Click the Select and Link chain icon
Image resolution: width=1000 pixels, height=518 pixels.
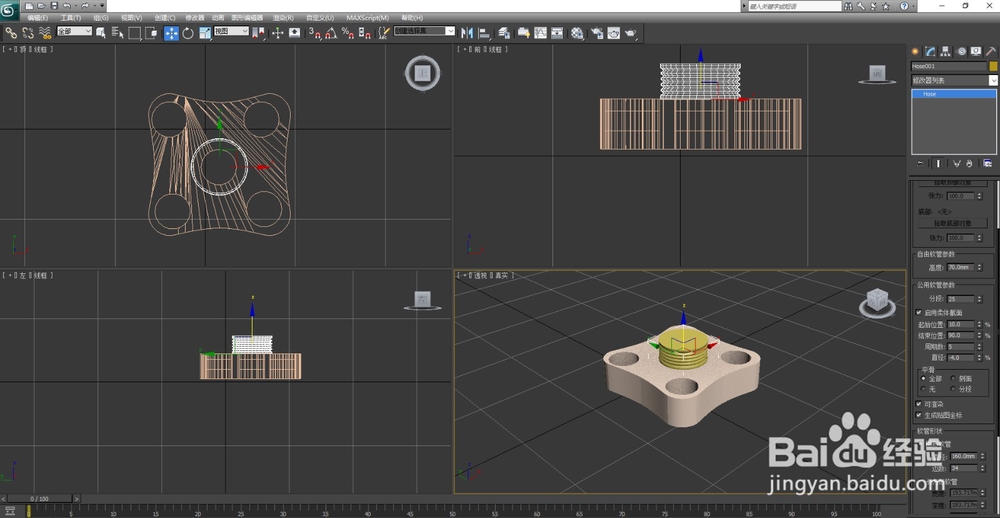11,33
